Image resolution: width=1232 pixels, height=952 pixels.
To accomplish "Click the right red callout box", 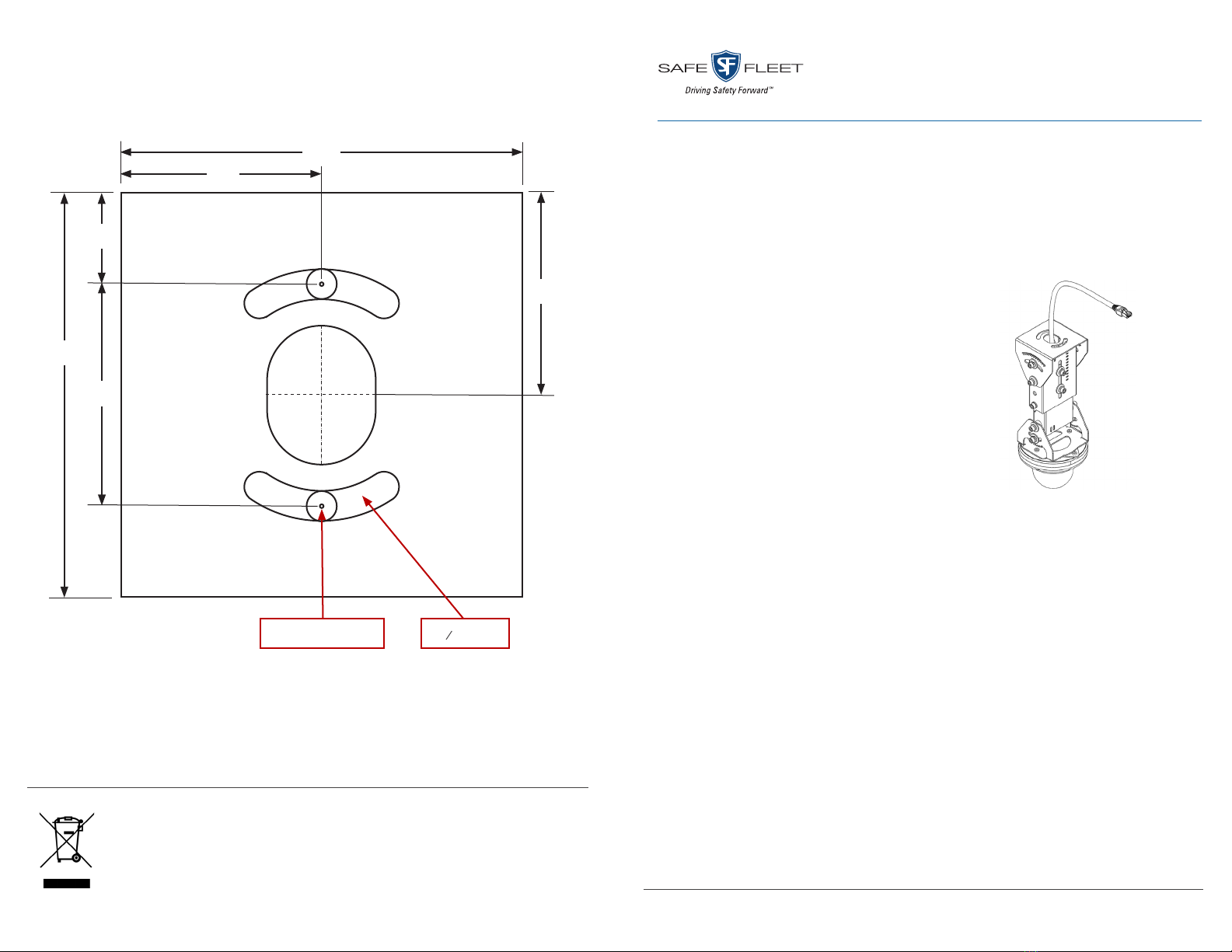I will click(465, 633).
